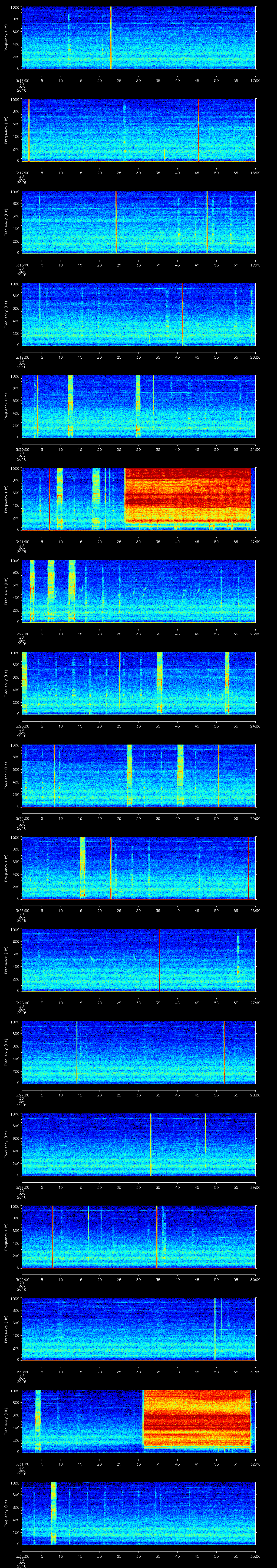
Task: Click the 3:28:00 start time label
Action: 22,1187
